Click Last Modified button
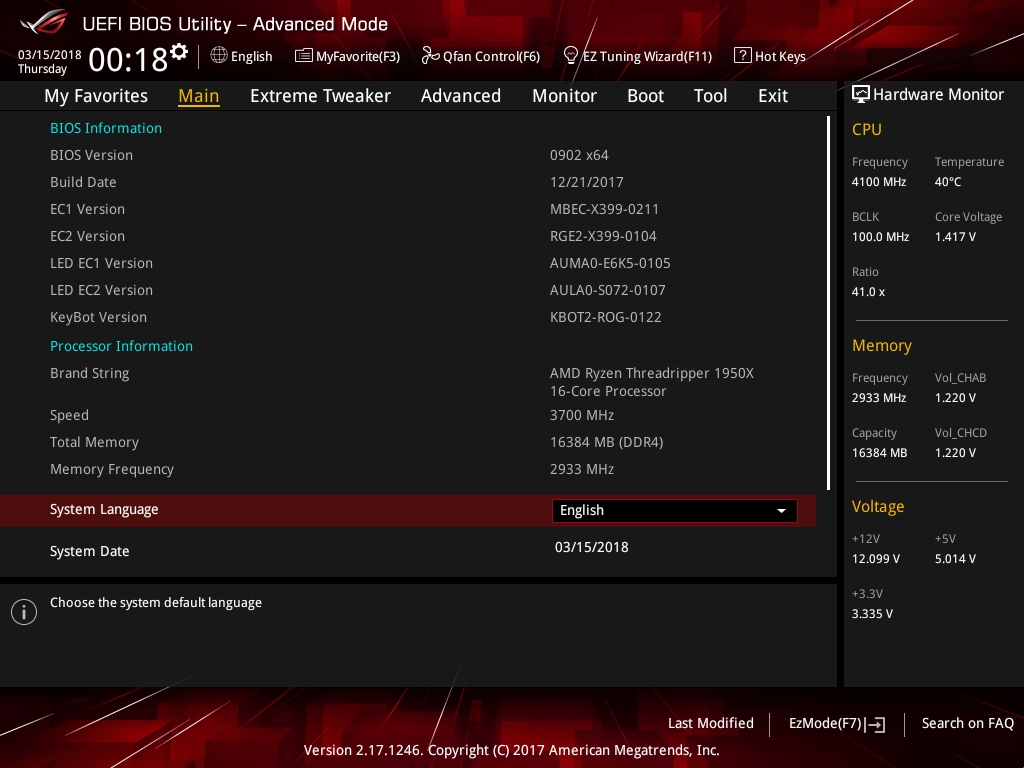This screenshot has width=1024, height=768. [x=711, y=723]
